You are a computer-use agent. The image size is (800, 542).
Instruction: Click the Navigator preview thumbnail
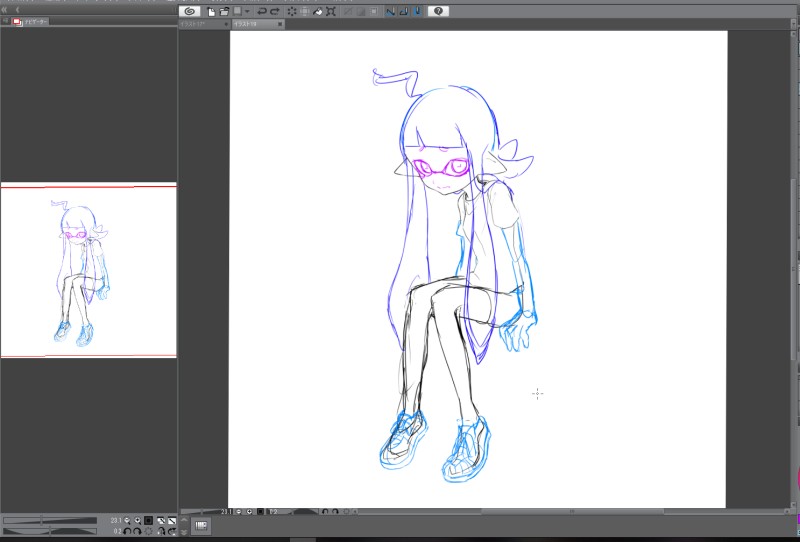pos(88,270)
